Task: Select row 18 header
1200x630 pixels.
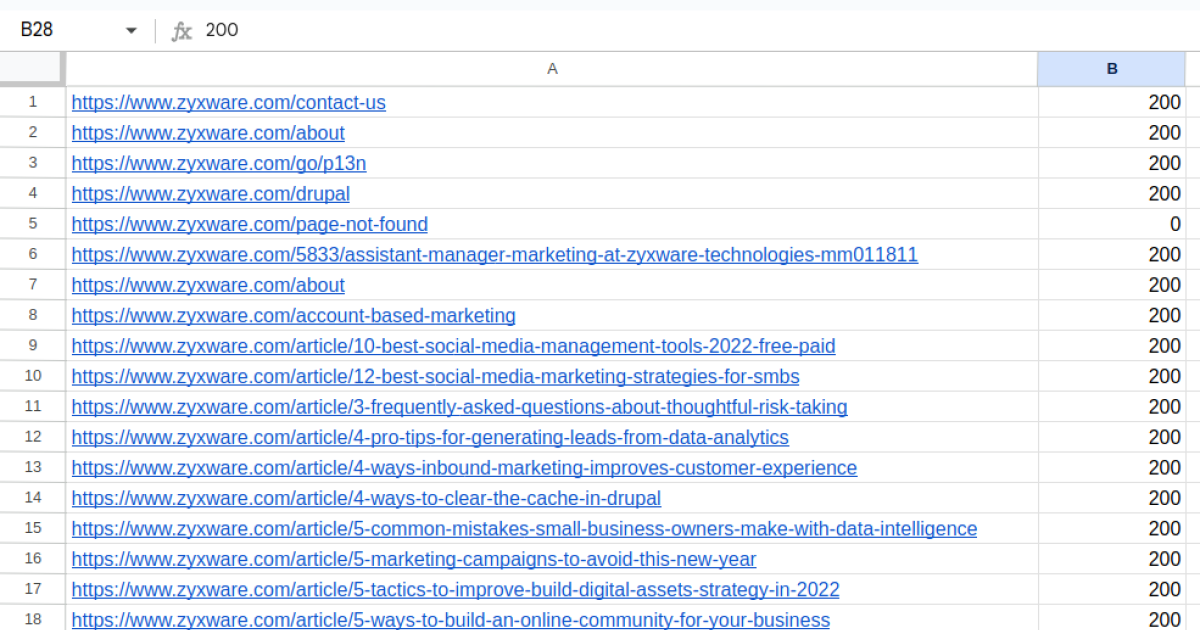Action: coord(32,620)
